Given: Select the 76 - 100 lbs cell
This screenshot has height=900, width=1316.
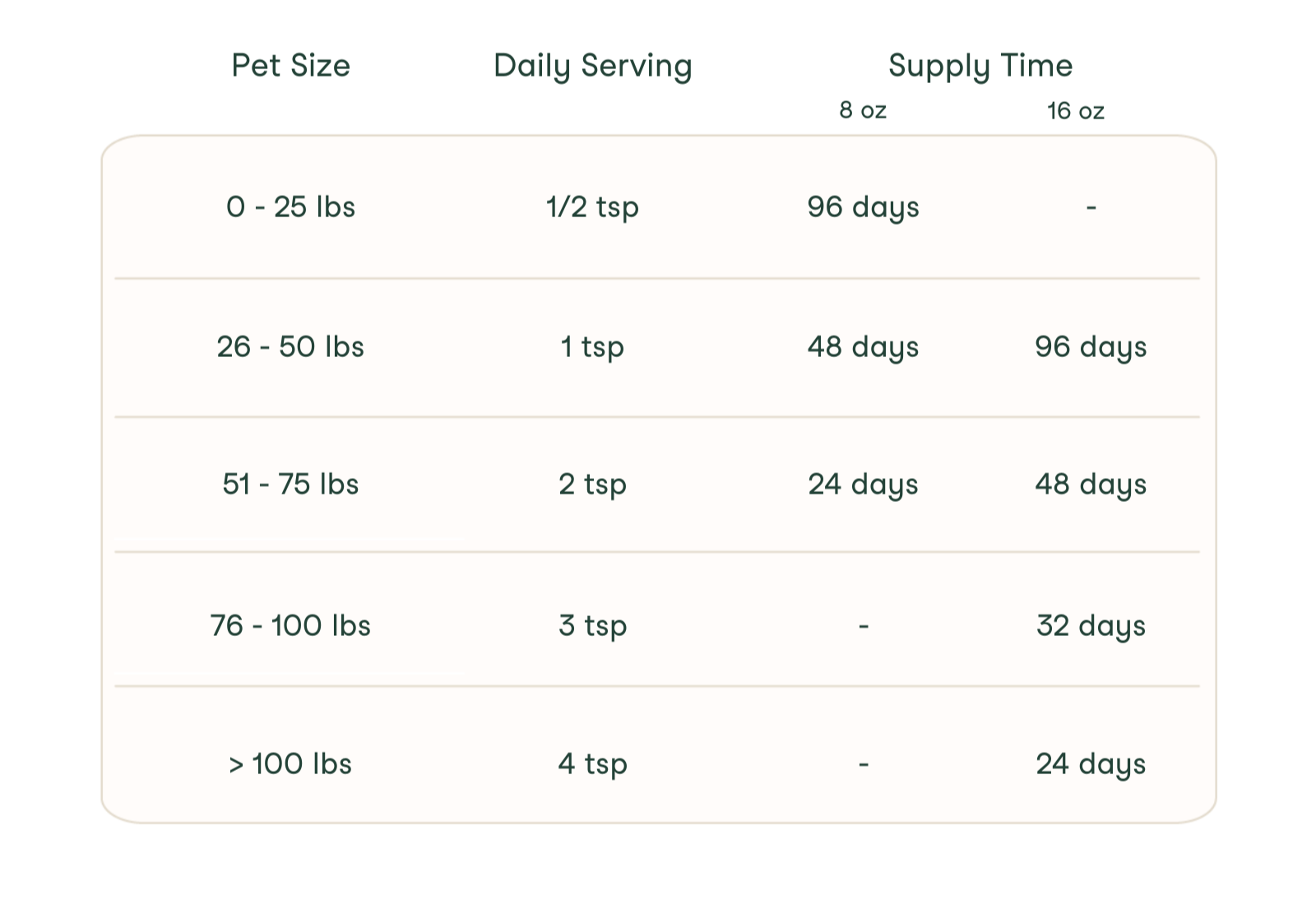Looking at the screenshot, I should [290, 626].
